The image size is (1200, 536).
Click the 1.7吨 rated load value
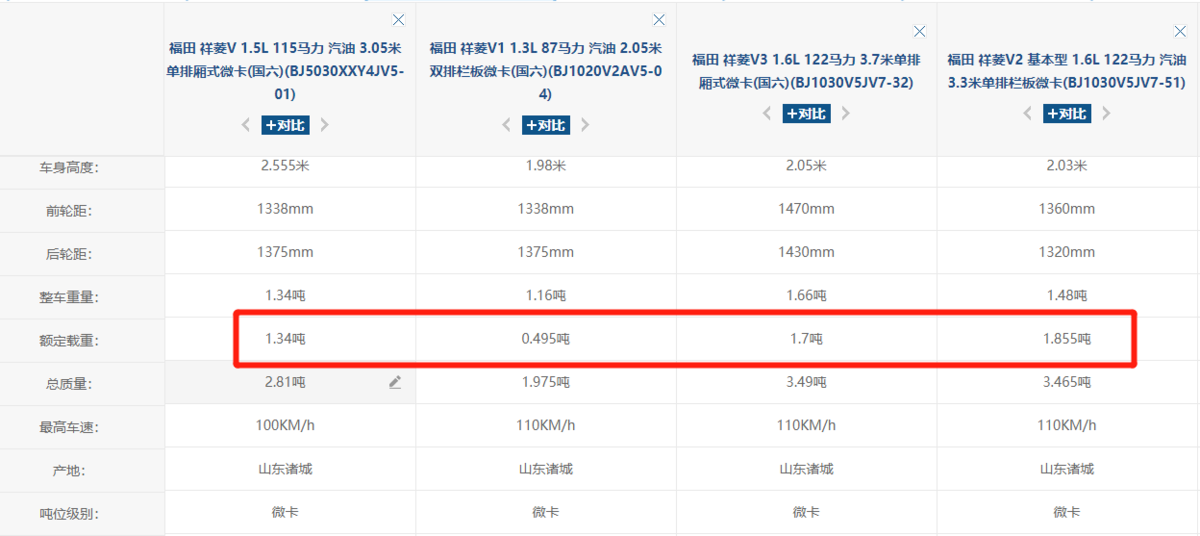pos(807,339)
